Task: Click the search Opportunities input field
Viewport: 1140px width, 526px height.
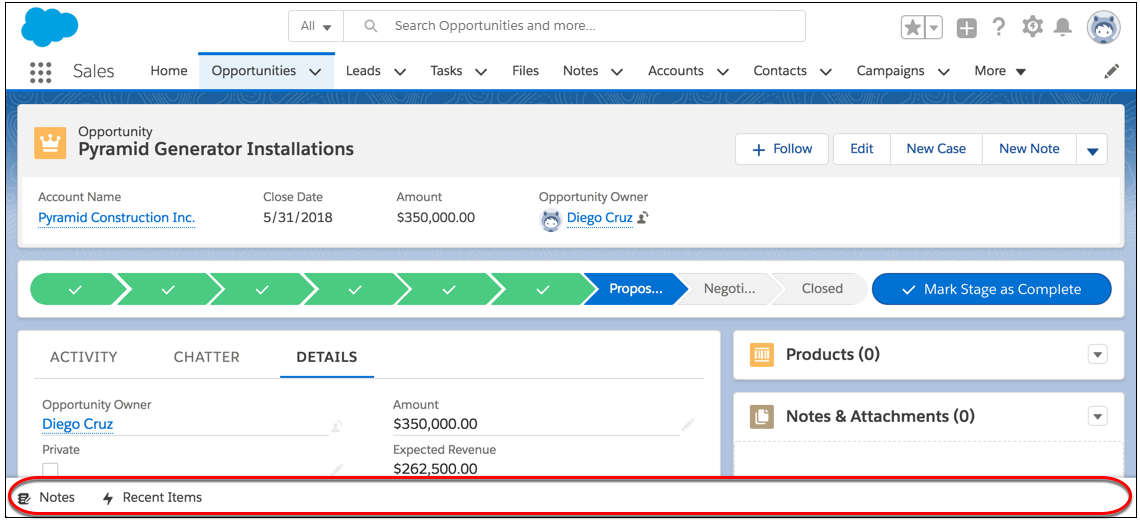Action: [574, 26]
